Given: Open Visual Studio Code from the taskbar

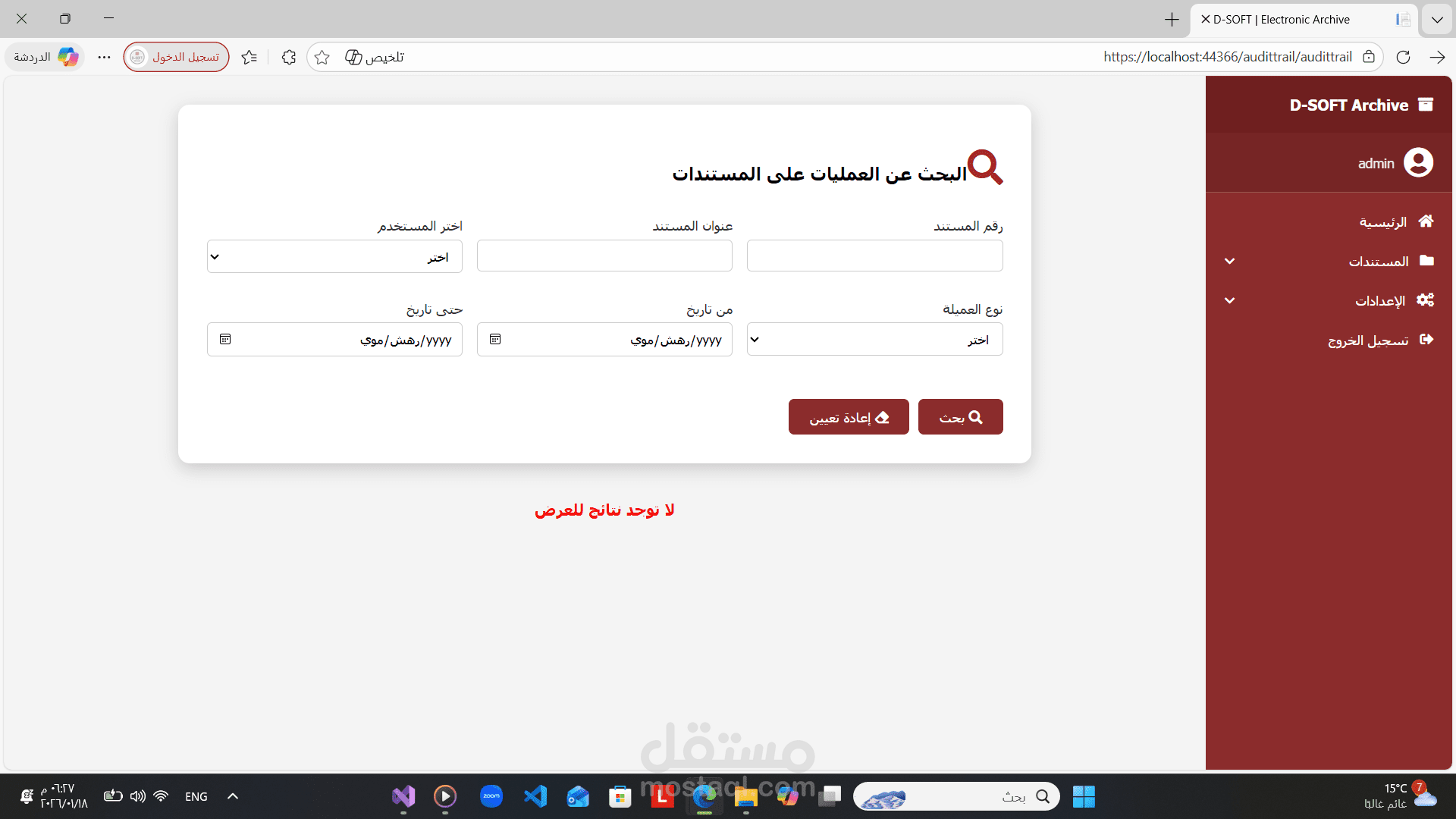Looking at the screenshot, I should coord(535,796).
